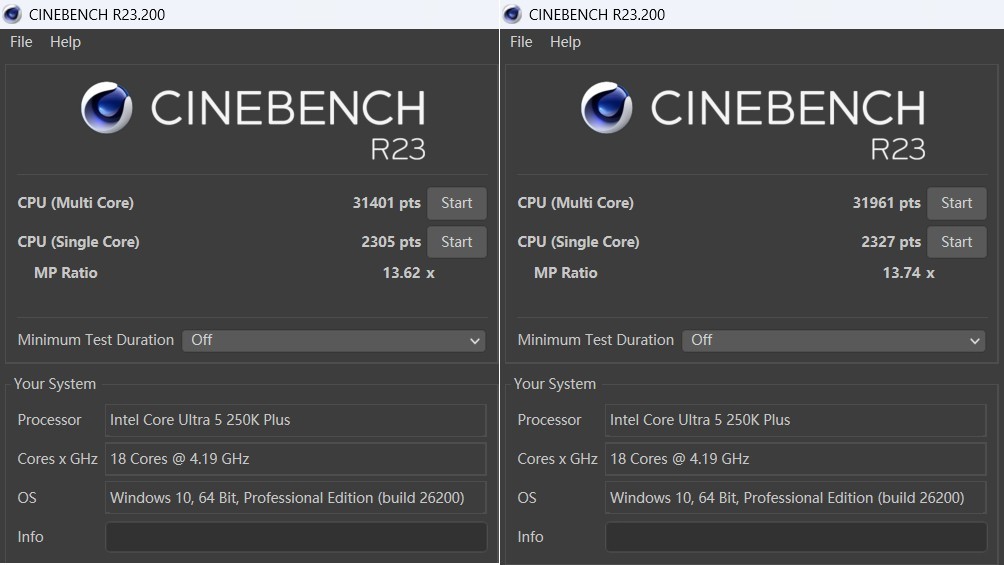The image size is (1004, 565).
Task: Click the empty Info field in the 31961 pts window
Action: point(796,537)
